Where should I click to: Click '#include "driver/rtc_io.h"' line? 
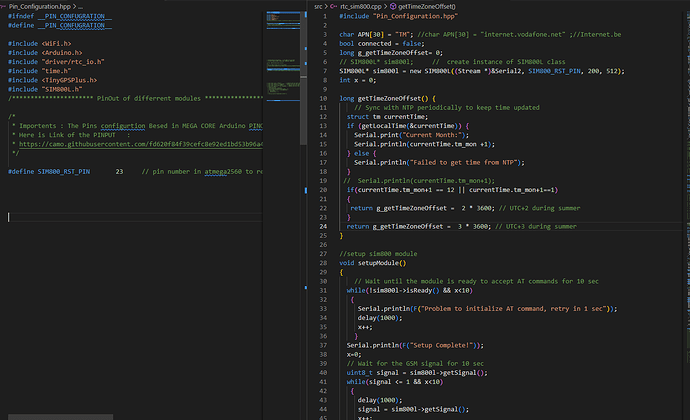[56, 62]
